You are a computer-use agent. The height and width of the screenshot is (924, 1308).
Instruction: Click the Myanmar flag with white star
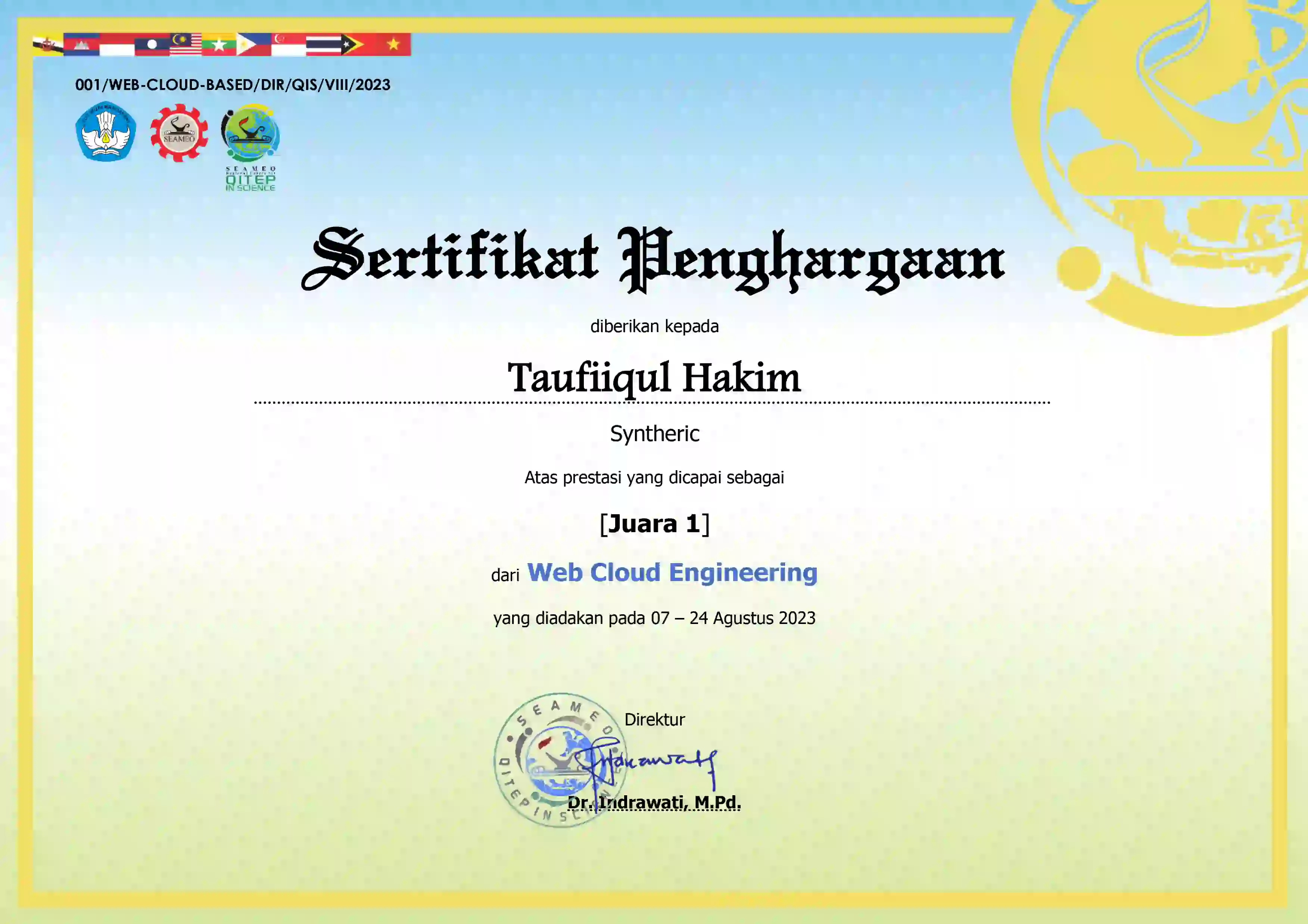[x=219, y=44]
